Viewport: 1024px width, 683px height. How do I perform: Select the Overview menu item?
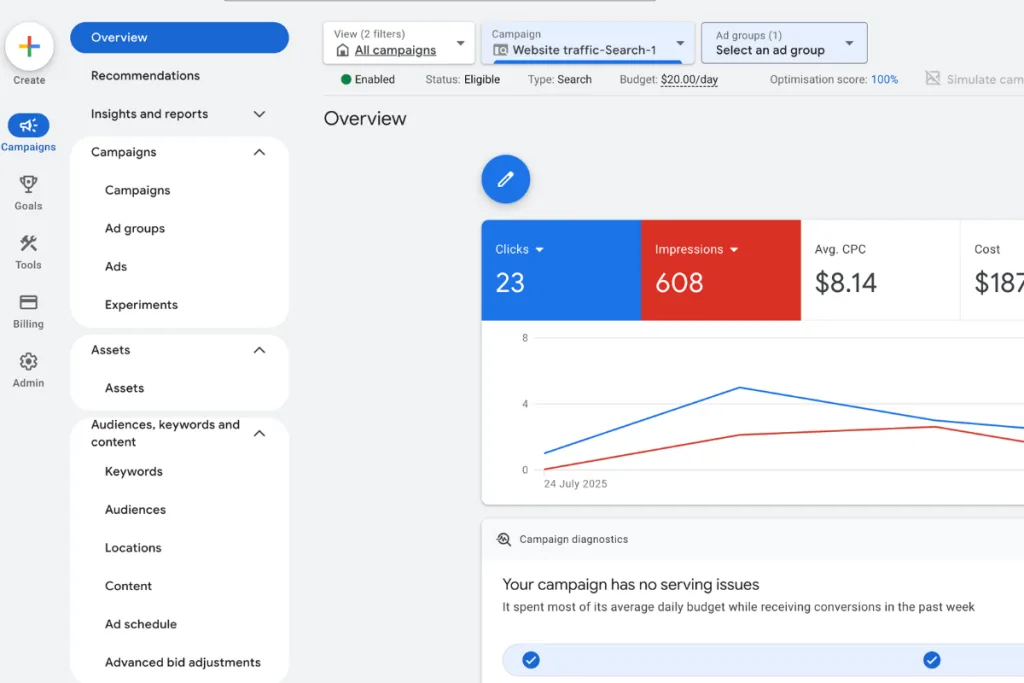pos(179,38)
